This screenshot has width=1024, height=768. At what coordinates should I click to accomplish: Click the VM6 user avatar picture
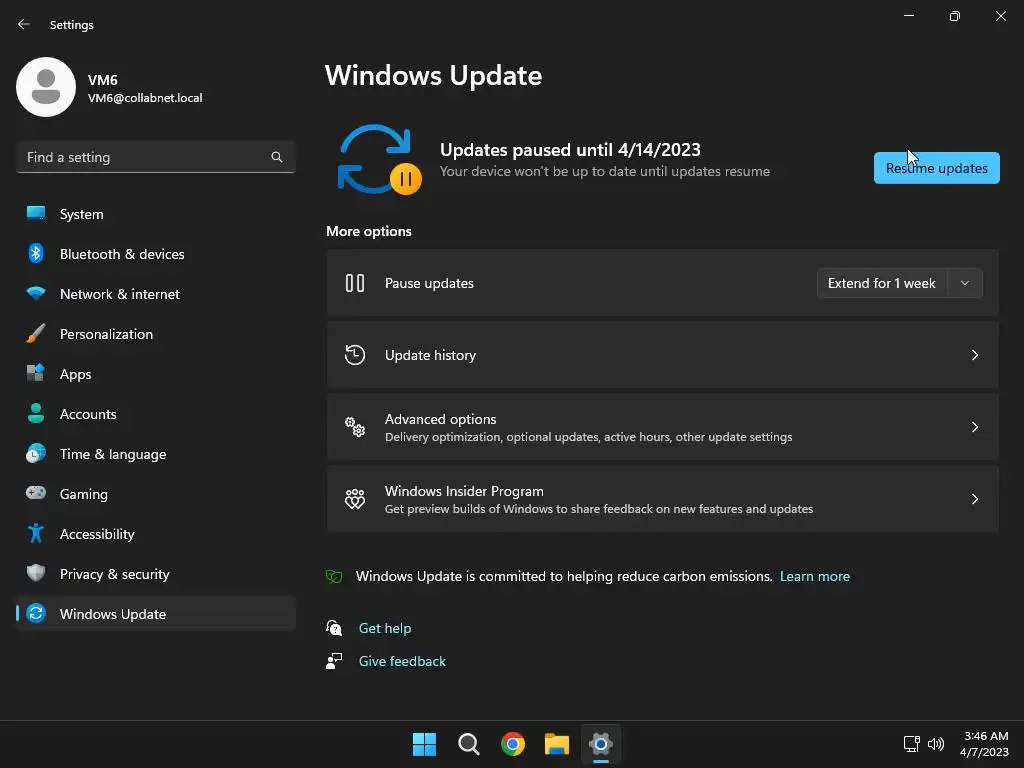tap(46, 87)
